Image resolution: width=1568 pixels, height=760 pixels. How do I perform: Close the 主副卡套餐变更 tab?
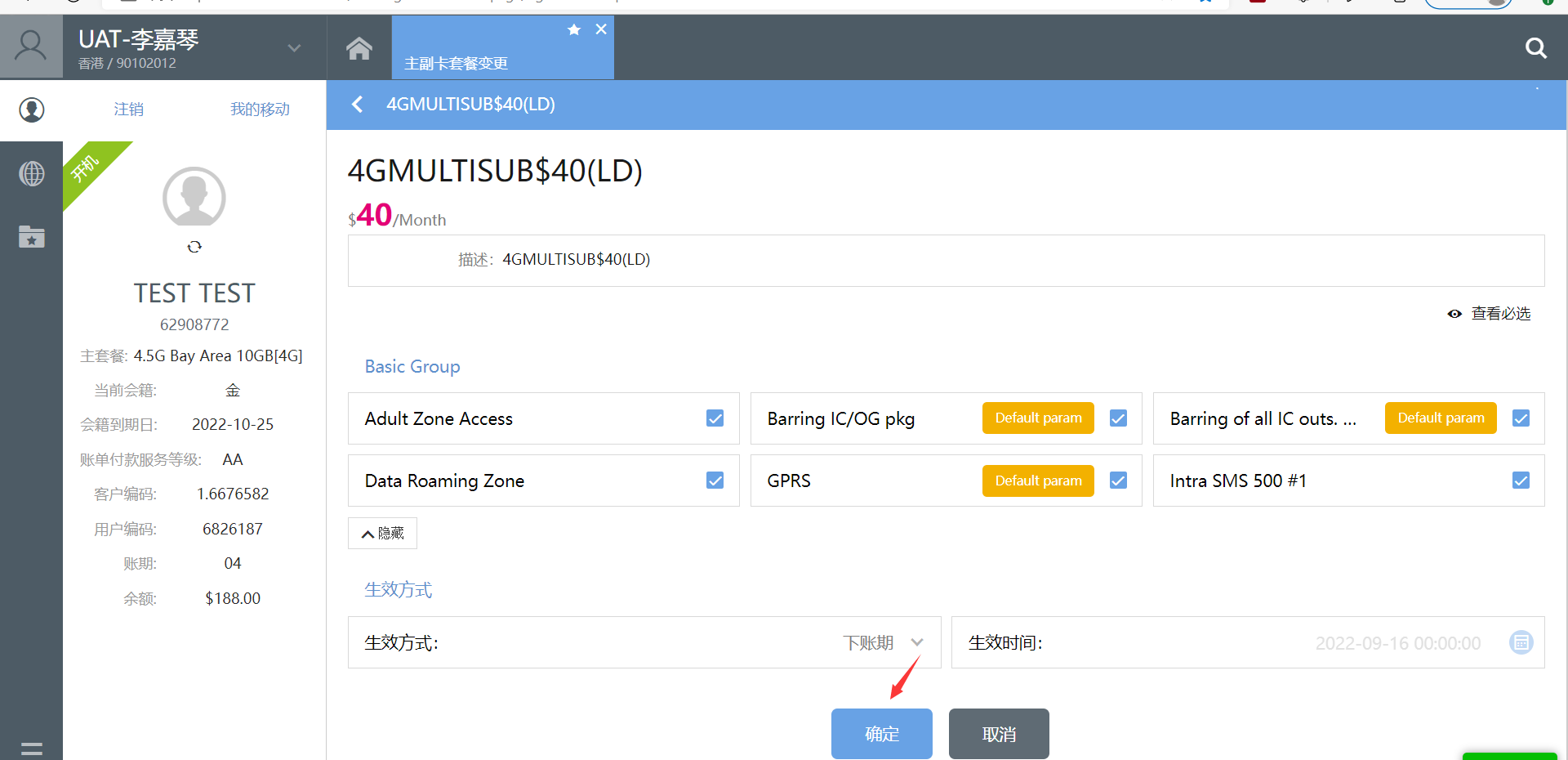pos(601,29)
